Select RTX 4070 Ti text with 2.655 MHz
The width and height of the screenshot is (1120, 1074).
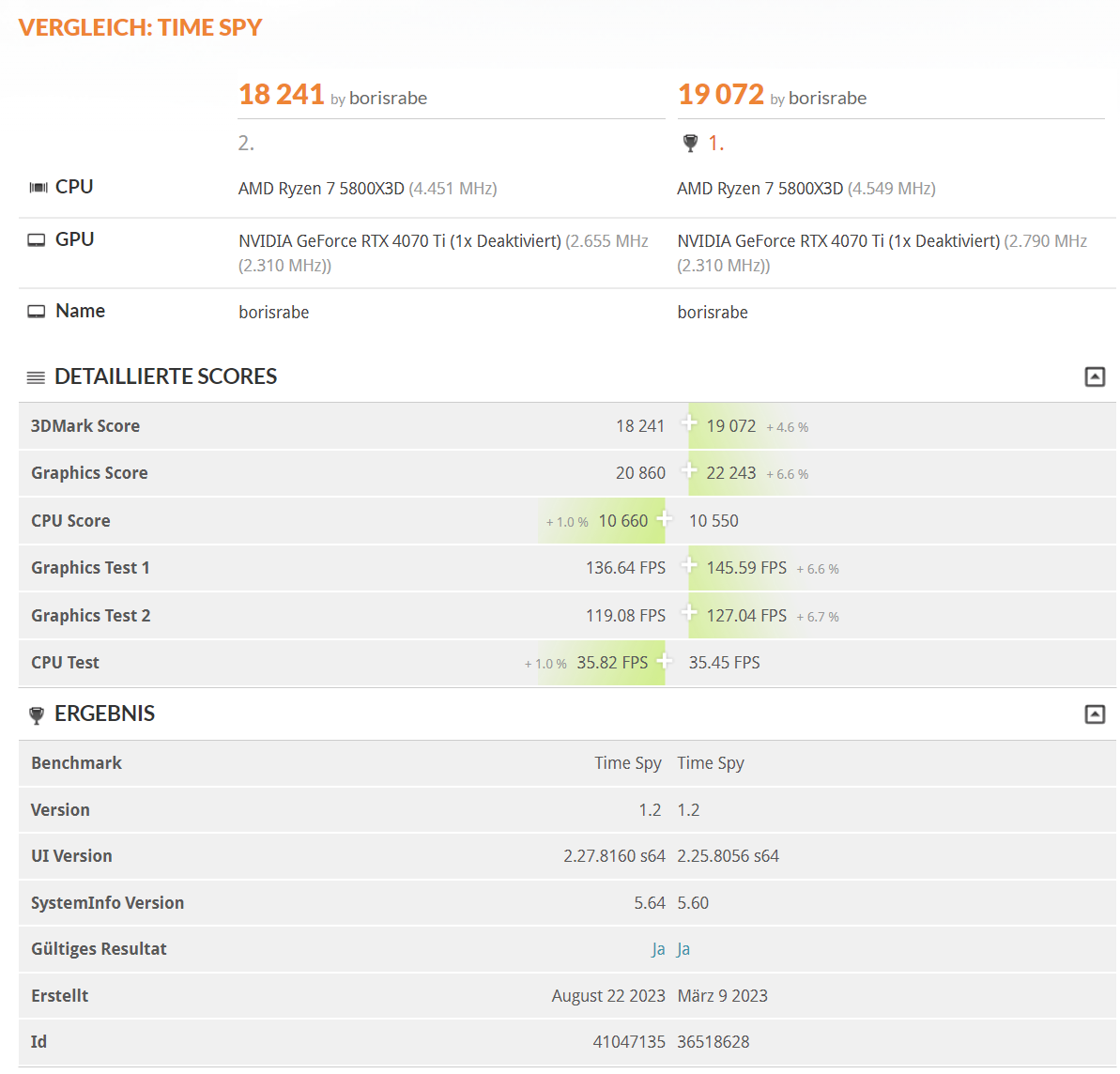(443, 253)
